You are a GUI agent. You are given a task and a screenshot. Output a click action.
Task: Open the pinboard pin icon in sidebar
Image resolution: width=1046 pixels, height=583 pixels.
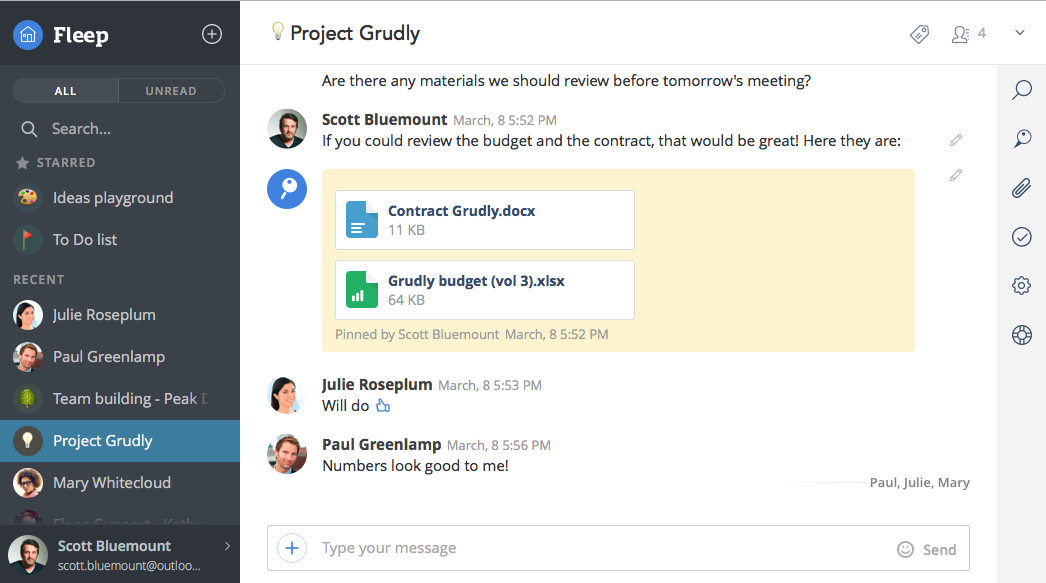coord(1021,139)
